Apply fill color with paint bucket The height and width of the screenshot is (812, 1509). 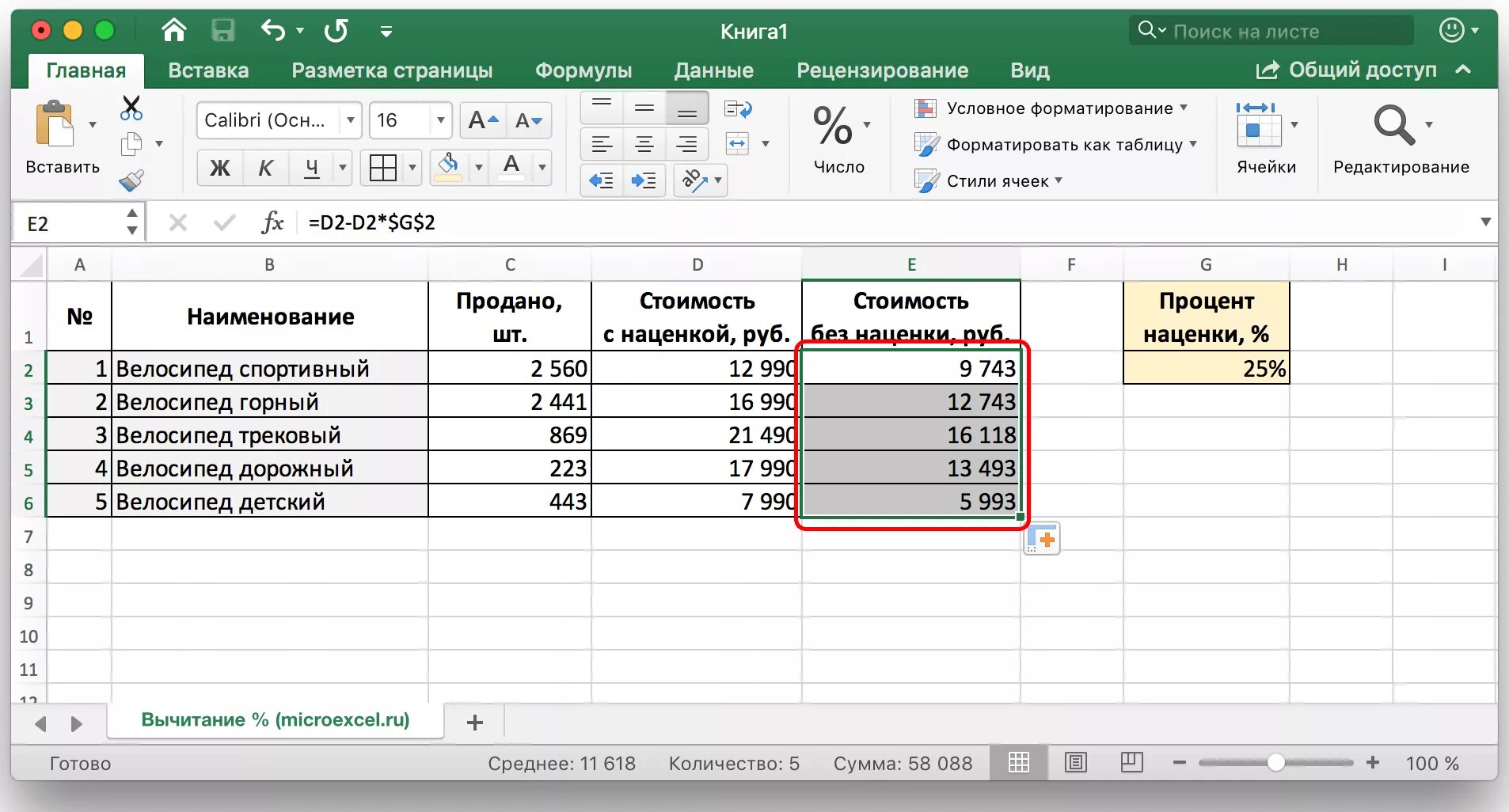pyautogui.click(x=448, y=167)
